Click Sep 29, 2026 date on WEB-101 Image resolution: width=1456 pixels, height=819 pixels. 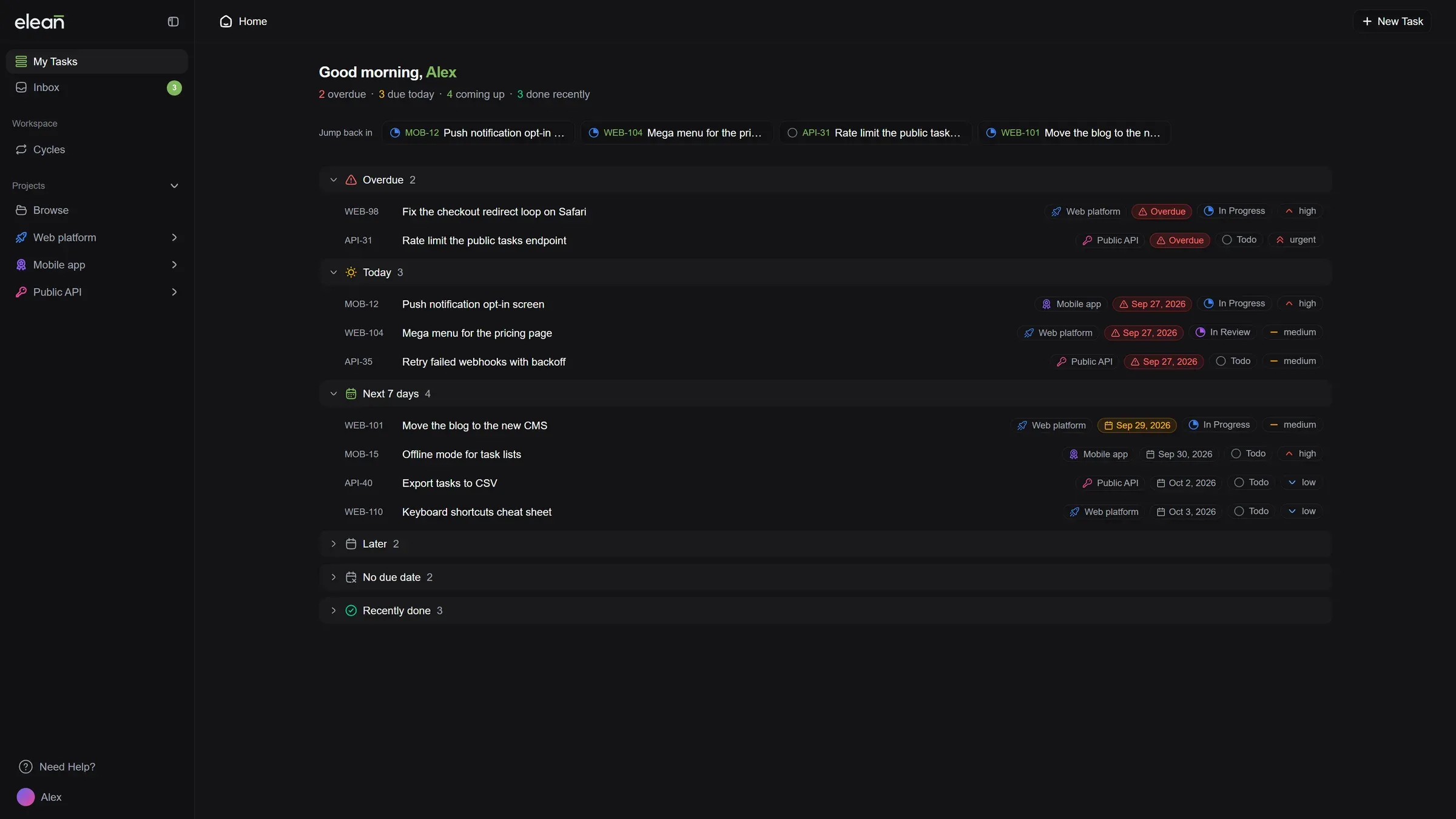1137,425
